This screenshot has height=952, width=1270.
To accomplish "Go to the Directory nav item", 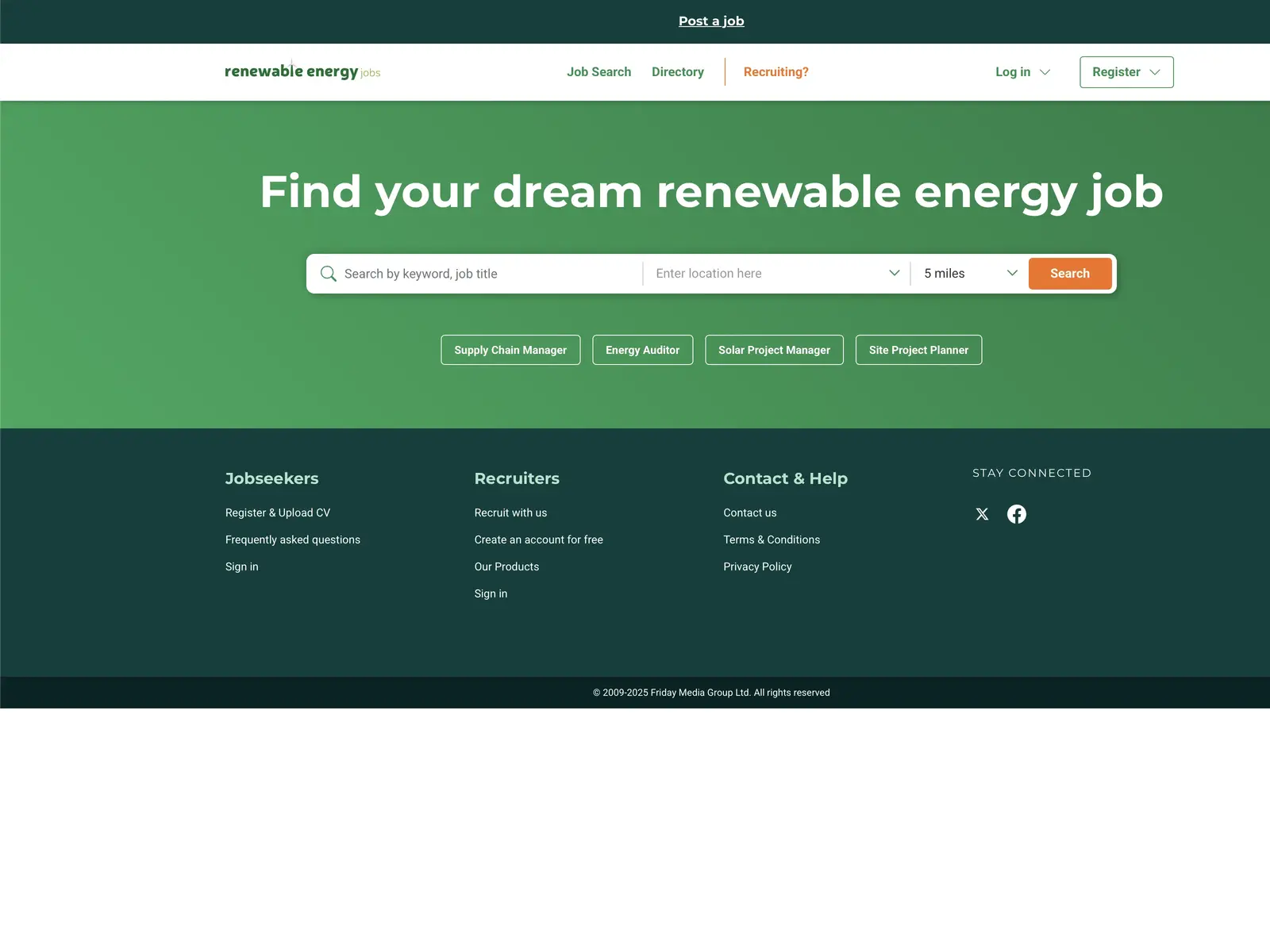I will coord(678,72).
